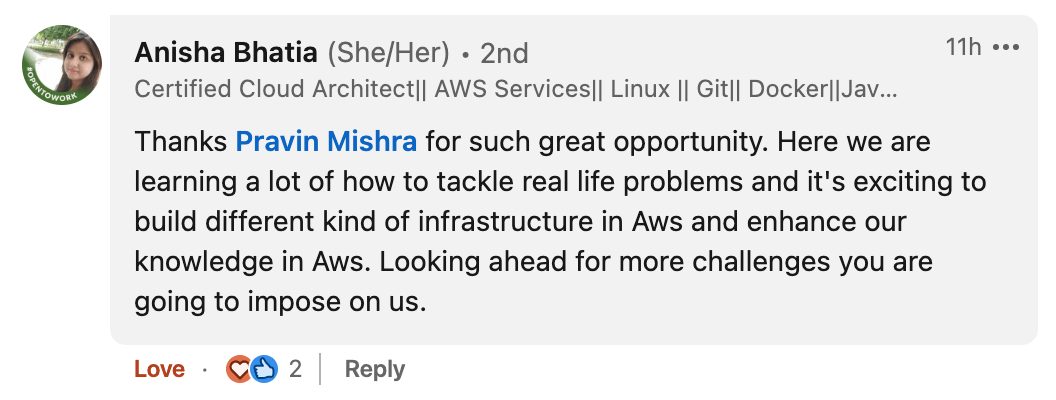The height and width of the screenshot is (400, 1056).
Task: Click the heart love reaction icon
Action: pos(239,369)
